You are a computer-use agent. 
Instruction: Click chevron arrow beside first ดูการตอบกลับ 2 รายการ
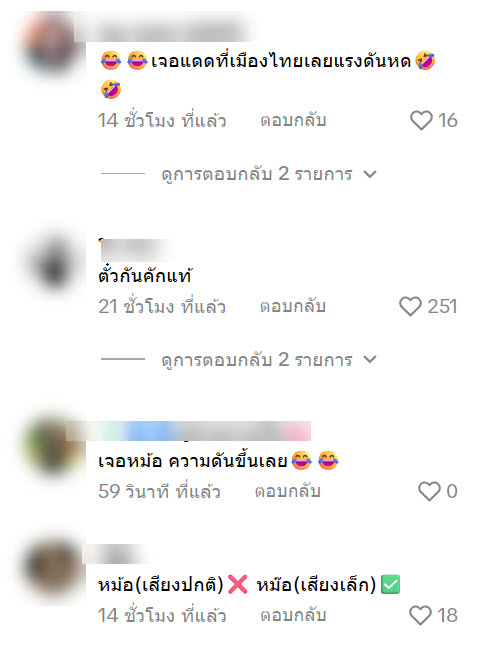[370, 174]
